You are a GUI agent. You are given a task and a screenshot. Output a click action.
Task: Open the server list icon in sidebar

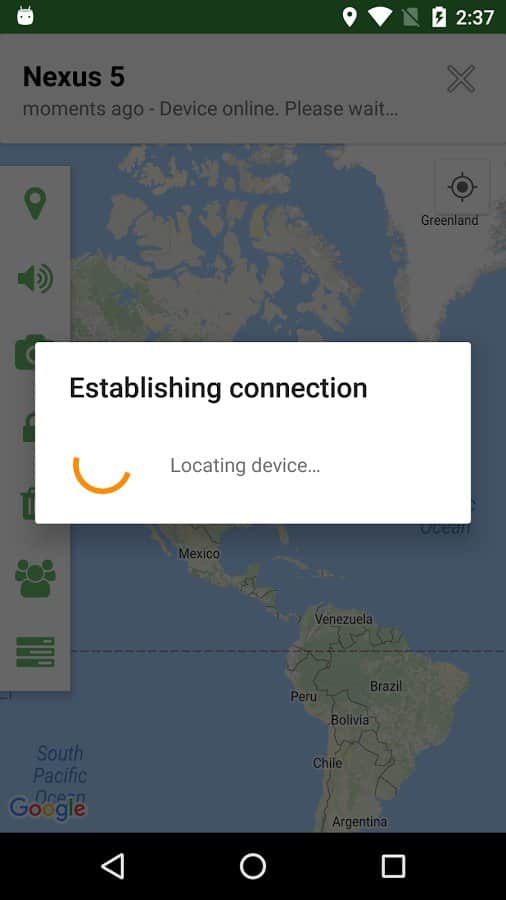(35, 652)
